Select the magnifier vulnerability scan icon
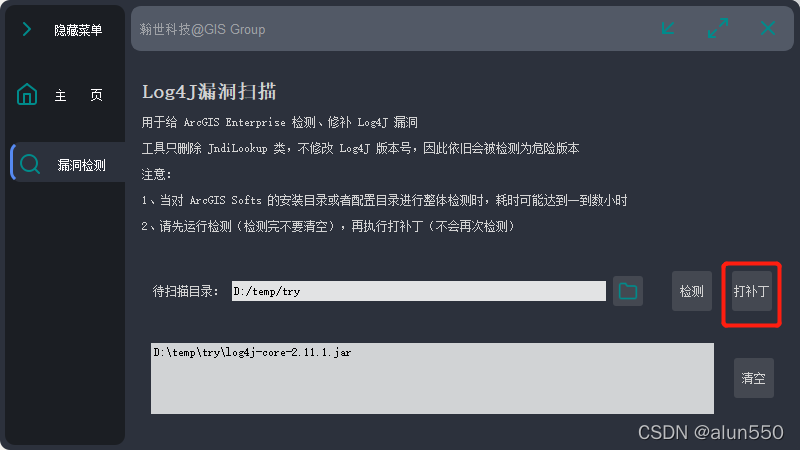This screenshot has width=800, height=450. pyautogui.click(x=30, y=164)
